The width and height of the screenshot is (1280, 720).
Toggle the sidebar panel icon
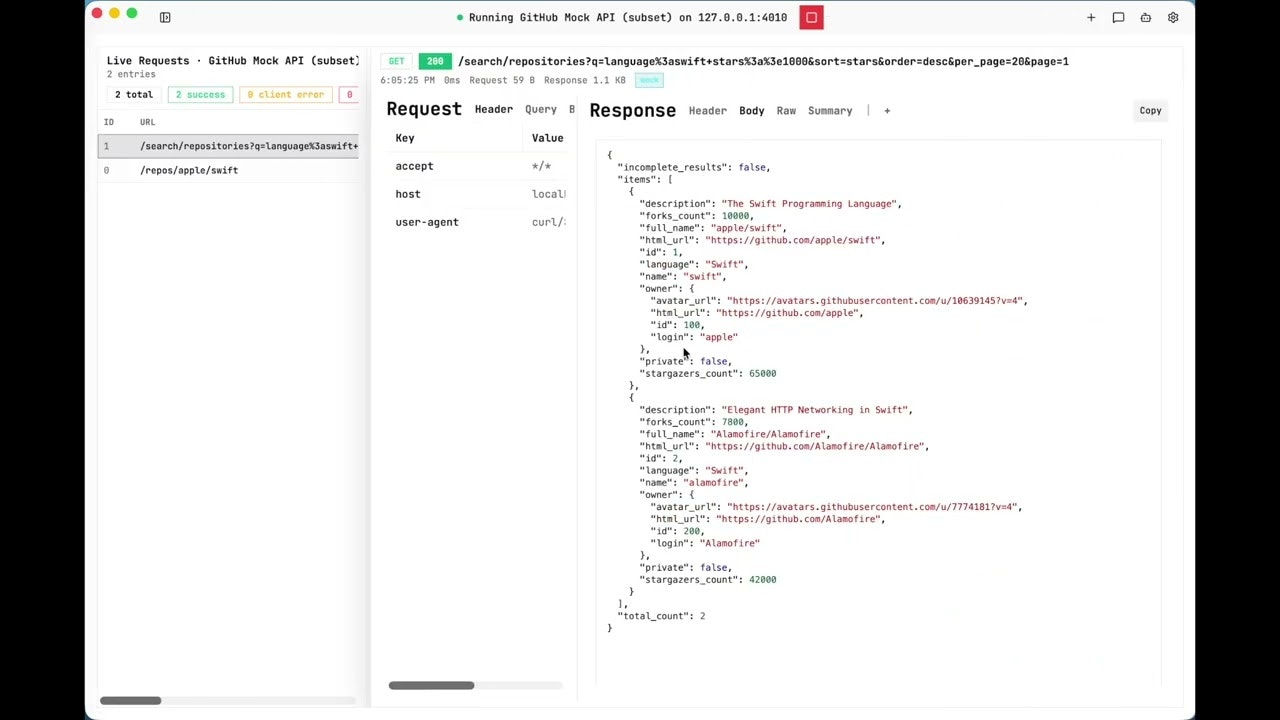click(x=165, y=17)
